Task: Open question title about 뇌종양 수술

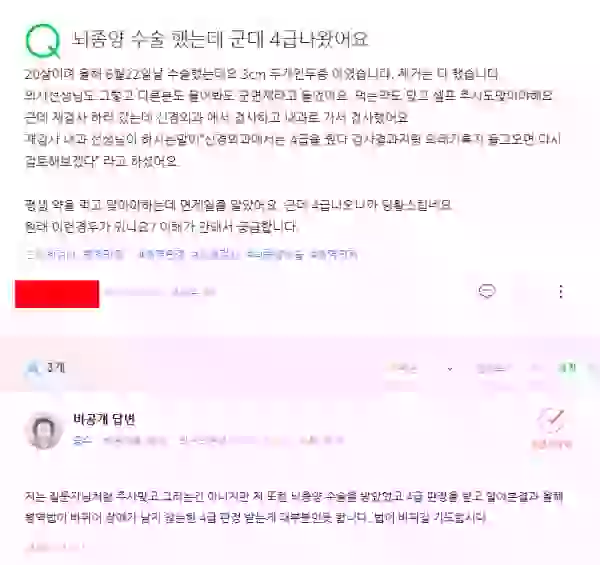Action: (x=220, y=39)
